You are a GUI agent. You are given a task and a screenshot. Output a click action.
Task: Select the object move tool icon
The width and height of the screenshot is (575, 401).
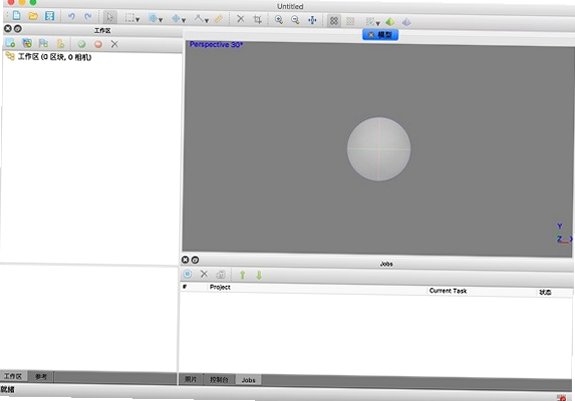[x=176, y=18]
